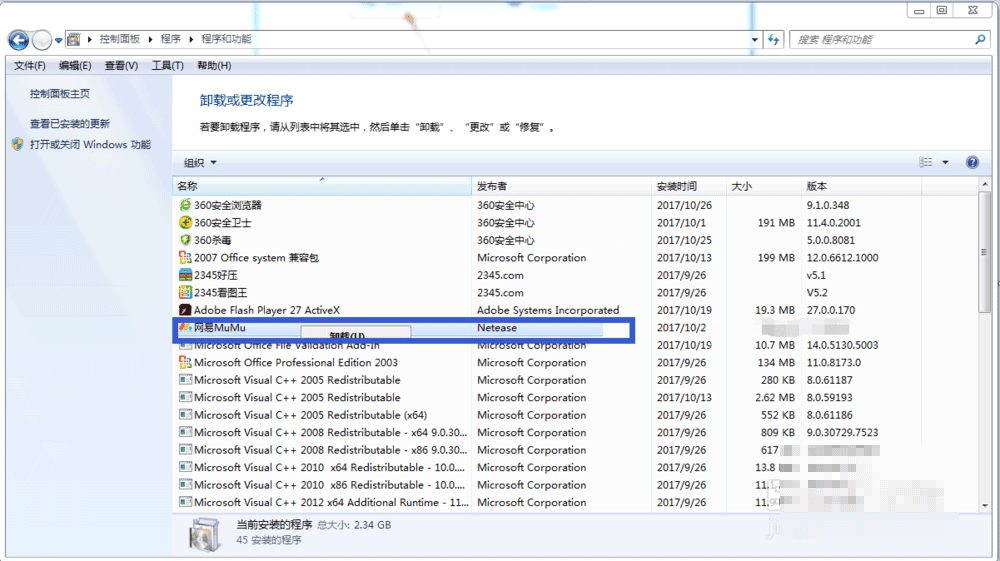Screen dimensions: 1000x561
Task: Select Visual C++ 2008 Redistributable x64 icon
Action: click(x=185, y=432)
